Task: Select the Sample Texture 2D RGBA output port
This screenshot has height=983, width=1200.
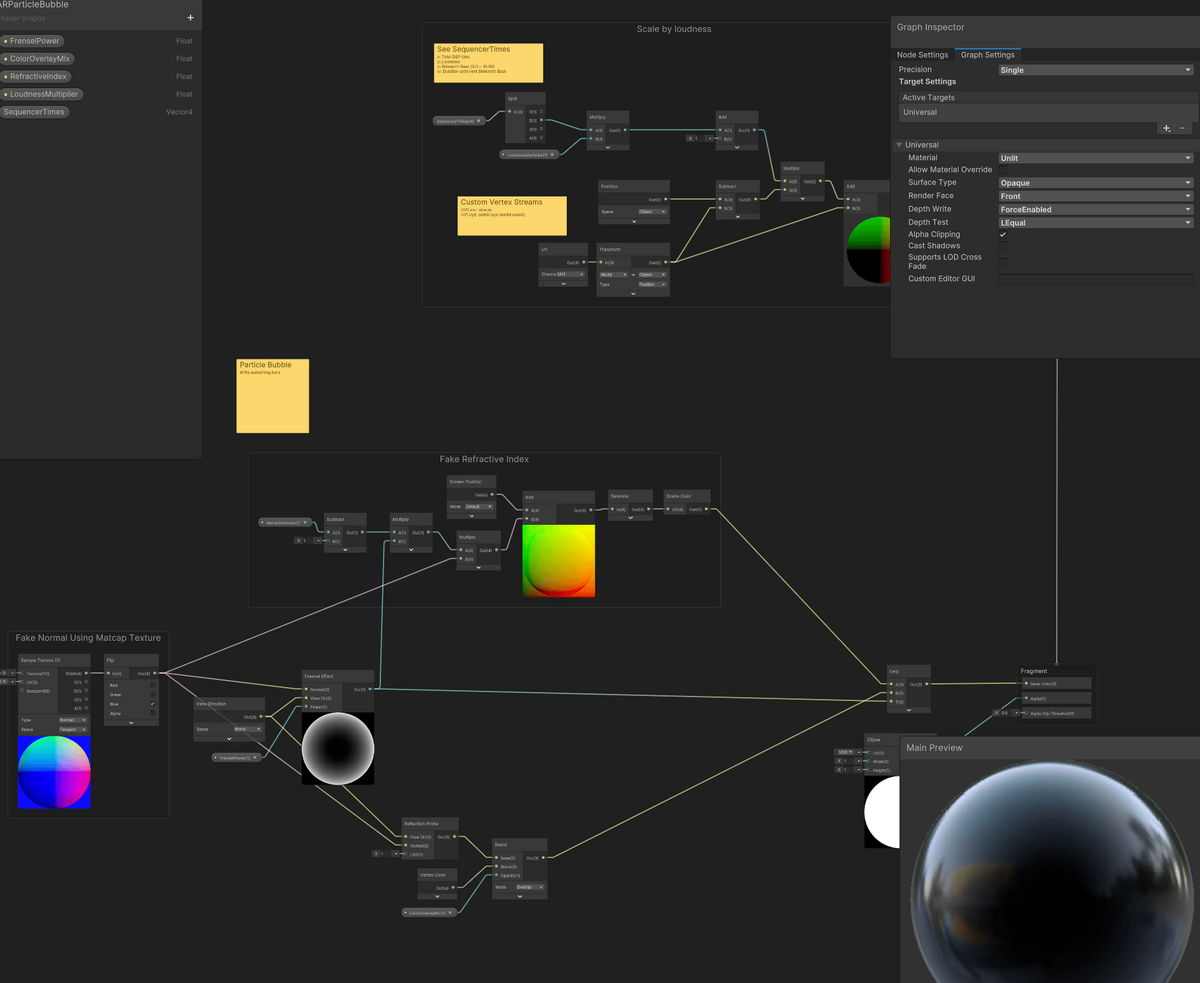Action: click(x=87, y=673)
